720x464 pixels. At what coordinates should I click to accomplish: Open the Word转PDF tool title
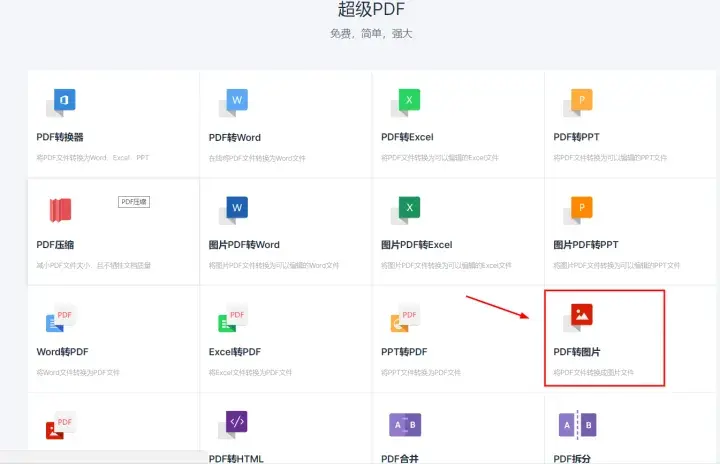pos(62,352)
